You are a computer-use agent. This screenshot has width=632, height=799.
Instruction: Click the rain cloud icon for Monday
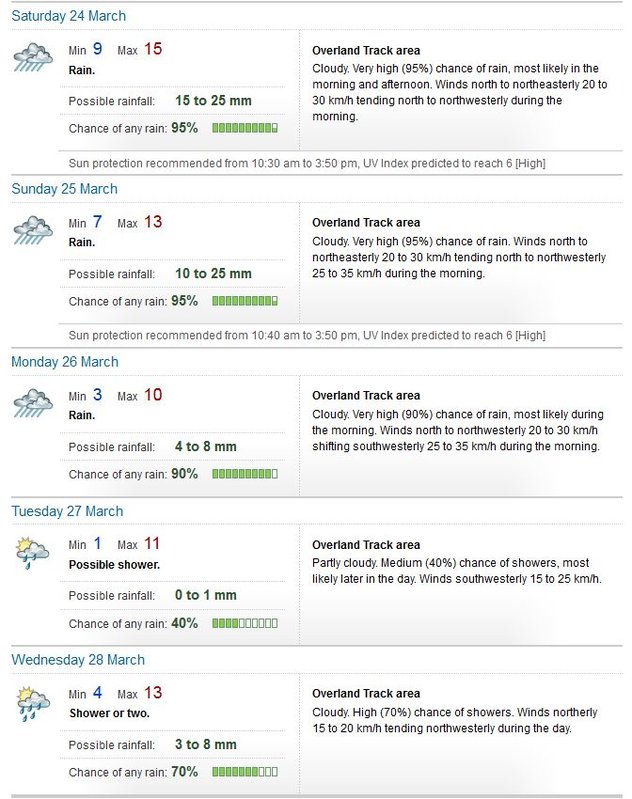tap(33, 403)
